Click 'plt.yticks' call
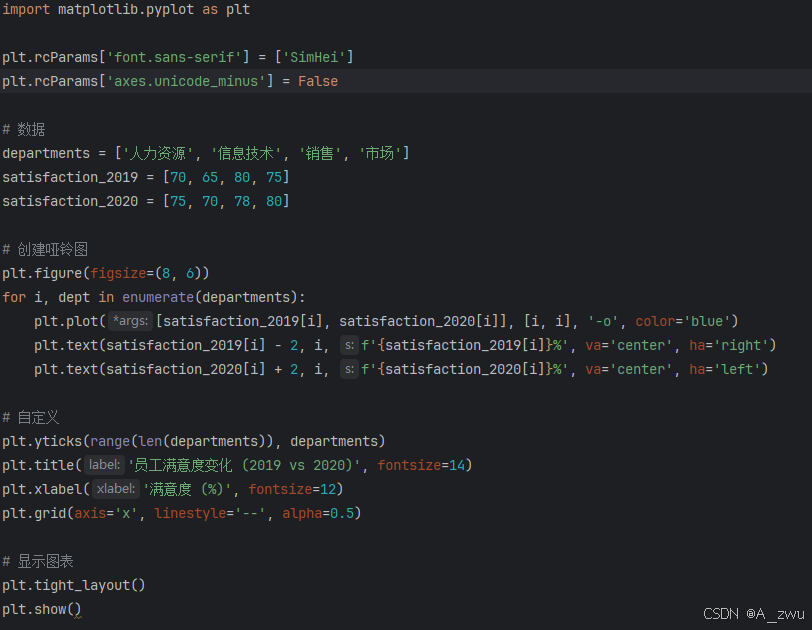812x630 pixels. pos(42,441)
